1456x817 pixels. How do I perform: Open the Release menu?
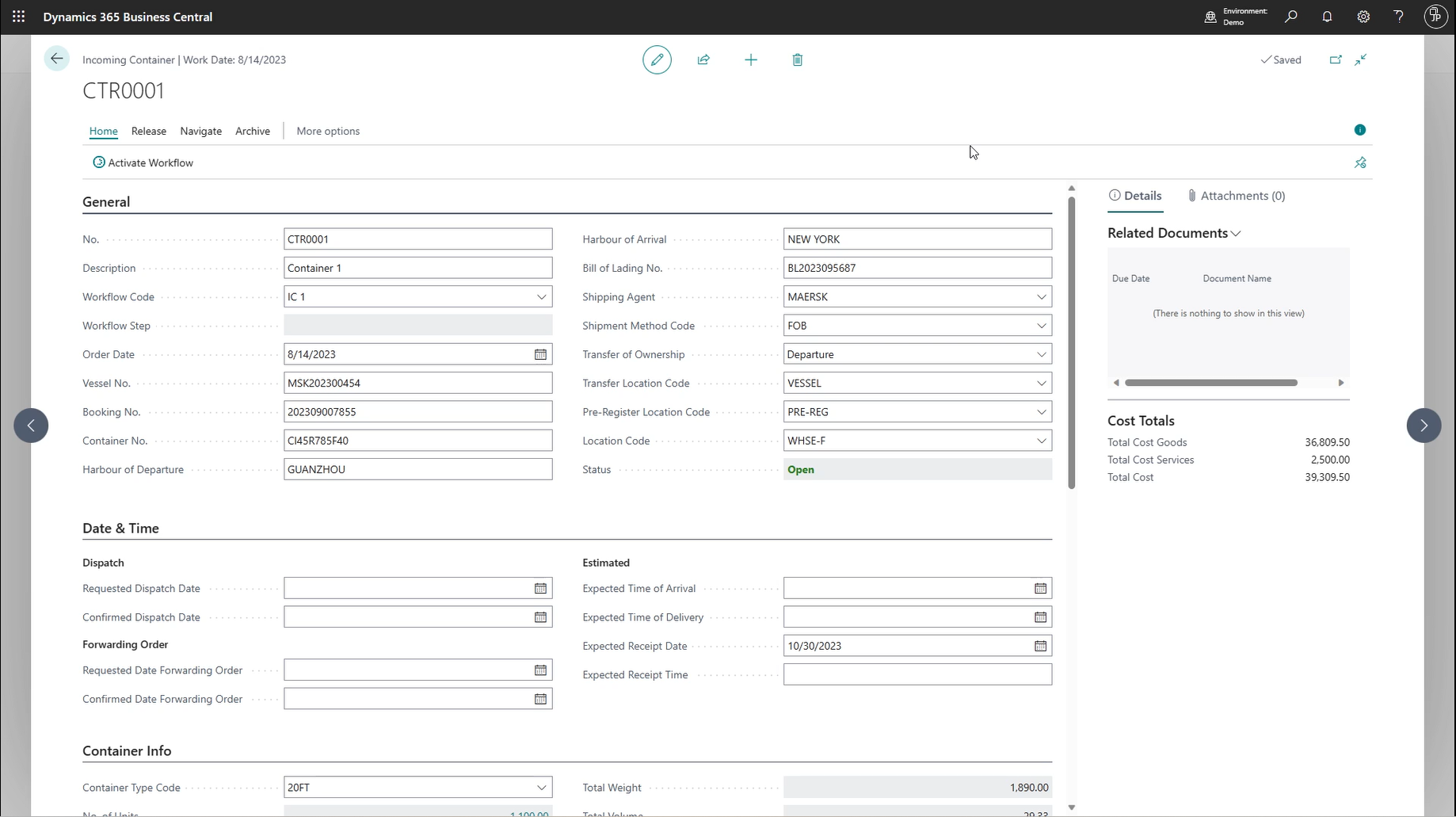click(149, 131)
